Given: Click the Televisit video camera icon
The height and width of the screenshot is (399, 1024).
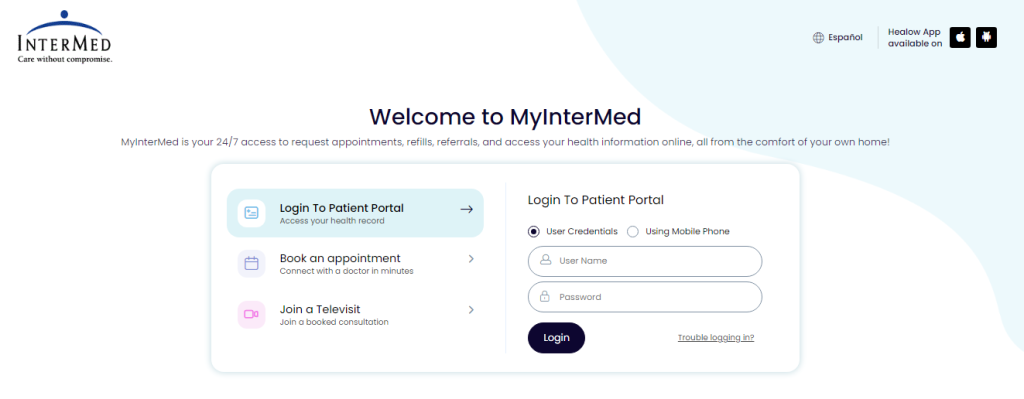Looking at the screenshot, I should 251,314.
